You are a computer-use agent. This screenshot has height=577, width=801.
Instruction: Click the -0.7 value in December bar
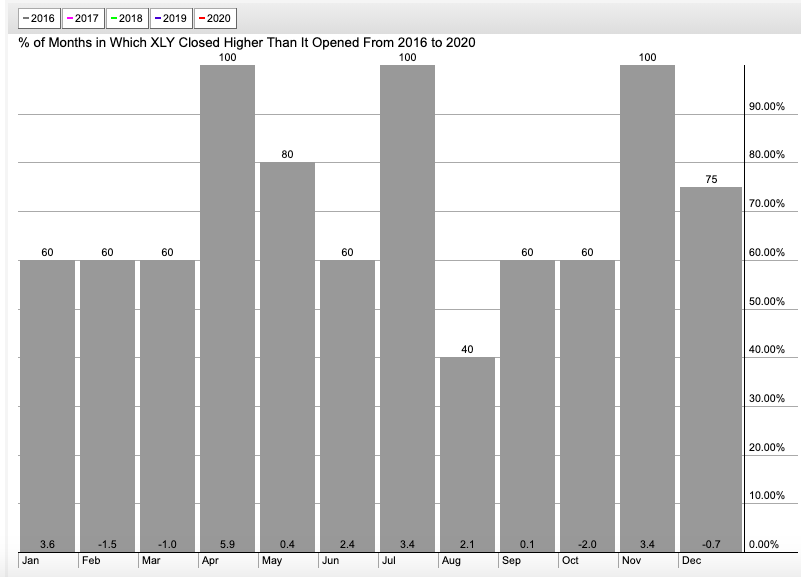pos(711,544)
